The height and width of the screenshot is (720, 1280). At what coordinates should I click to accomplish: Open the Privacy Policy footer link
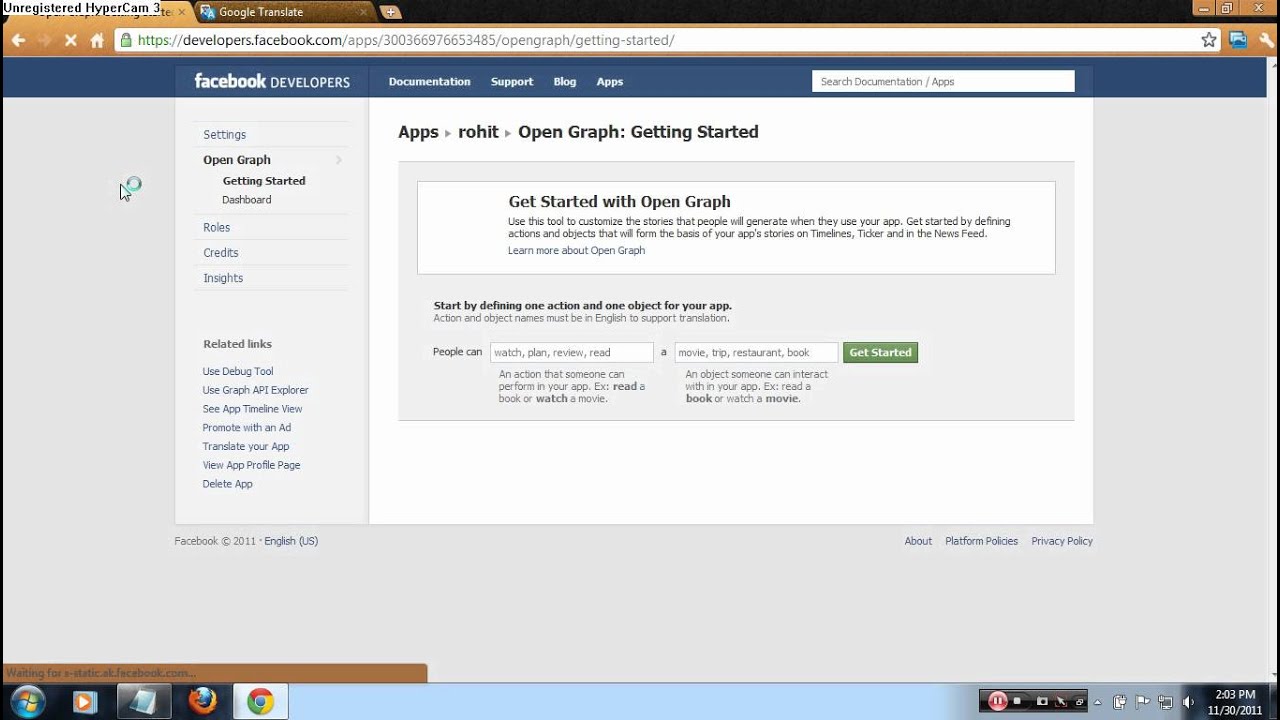click(1062, 541)
